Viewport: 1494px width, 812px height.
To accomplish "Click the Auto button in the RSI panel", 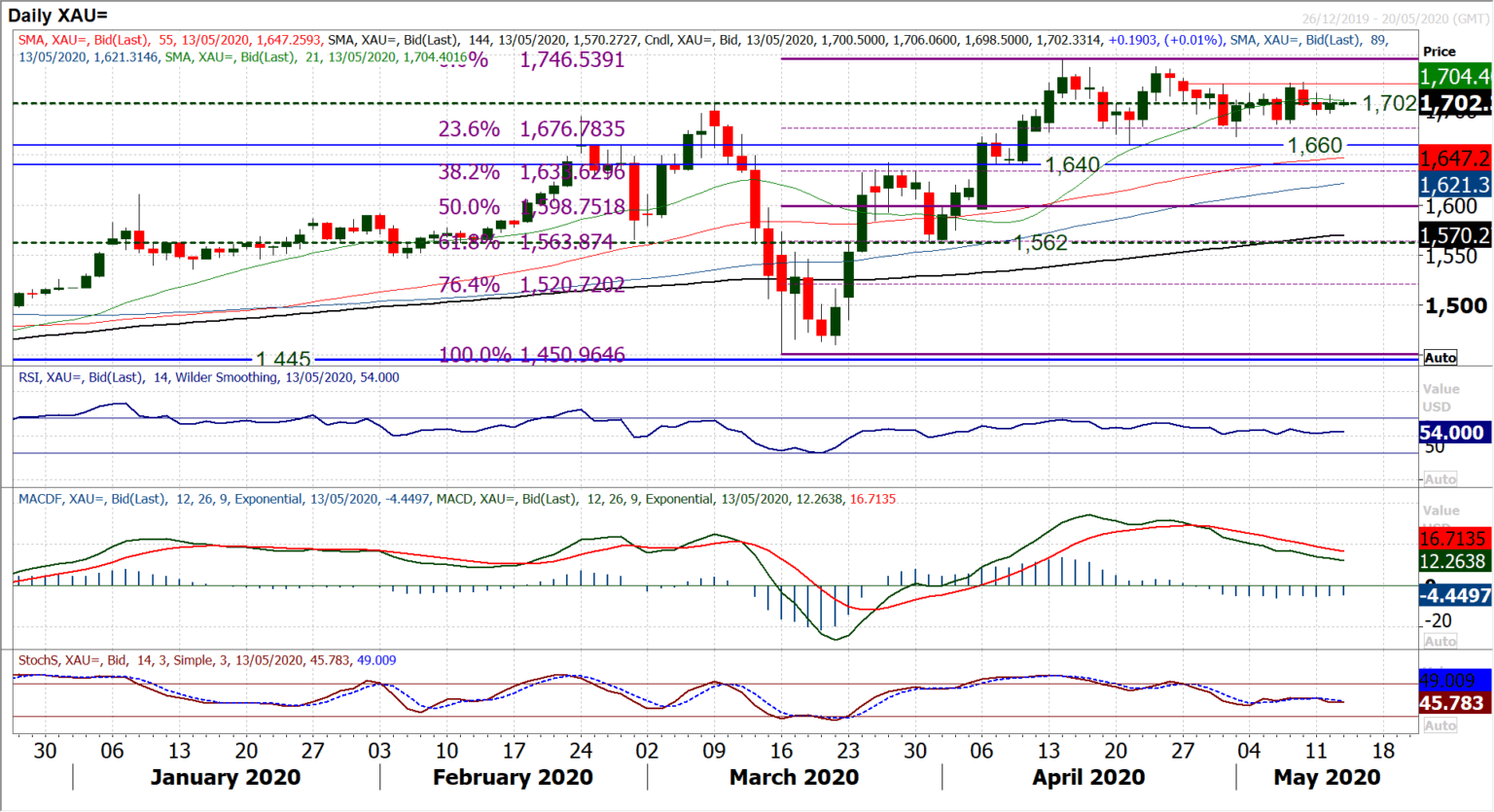I will point(1440,479).
